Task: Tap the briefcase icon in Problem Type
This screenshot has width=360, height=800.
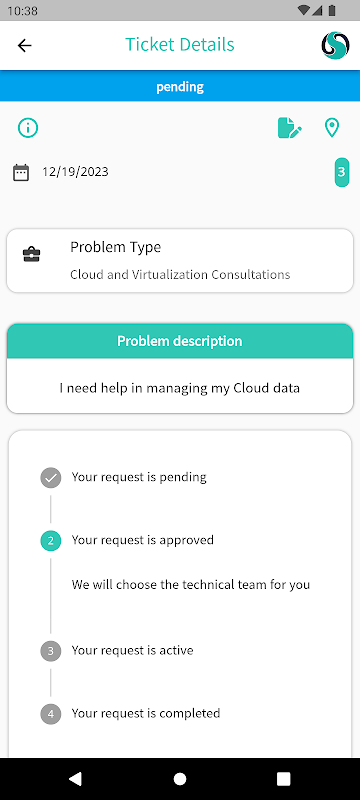Action: [32, 255]
